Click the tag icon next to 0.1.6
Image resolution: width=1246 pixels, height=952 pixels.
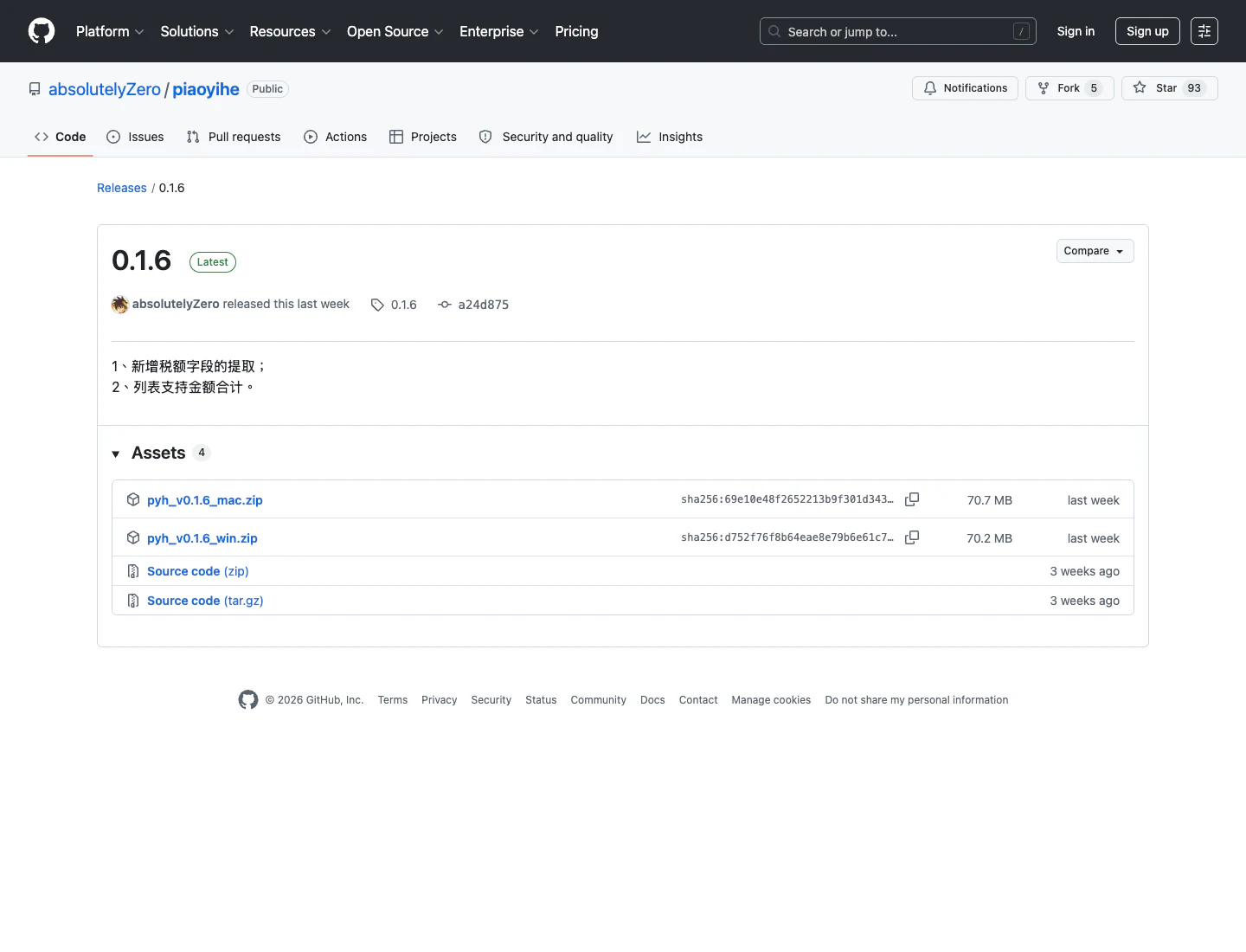click(377, 305)
